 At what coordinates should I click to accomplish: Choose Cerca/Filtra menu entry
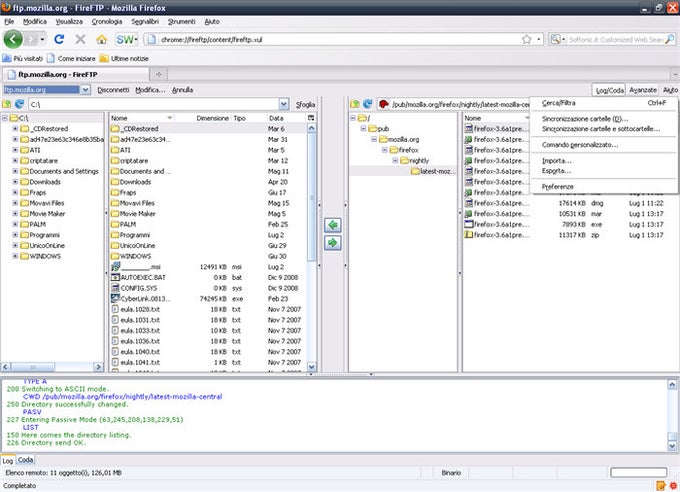point(603,103)
